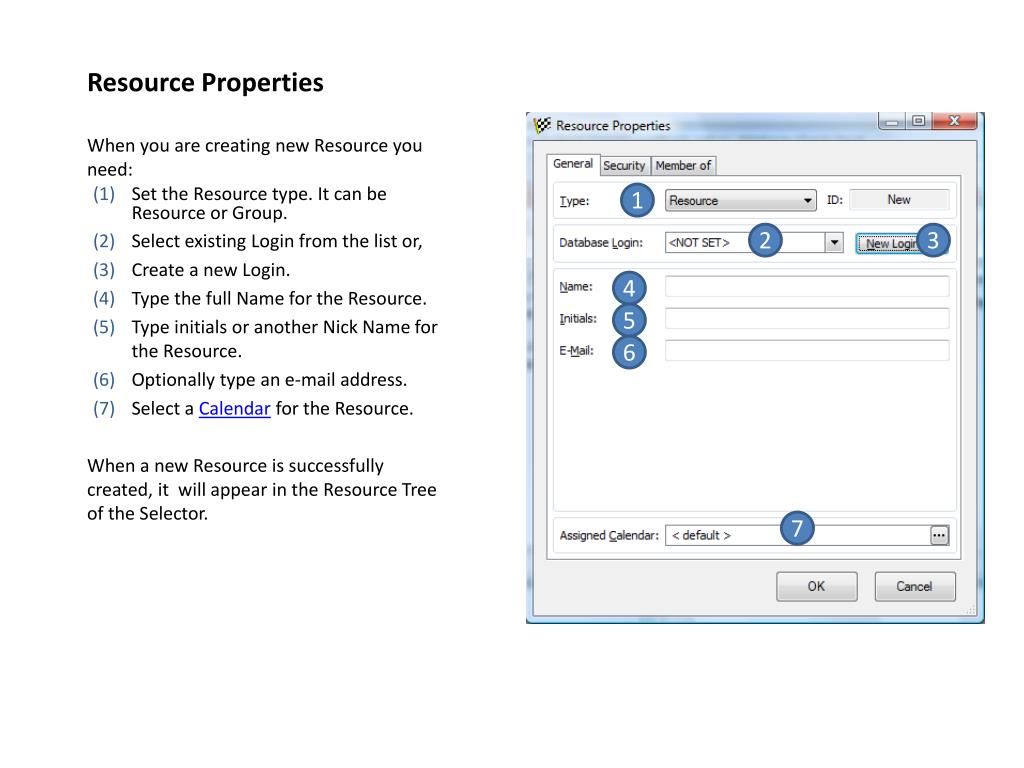1024x768 pixels.
Task: Focus the E-Mail input field
Action: [807, 351]
